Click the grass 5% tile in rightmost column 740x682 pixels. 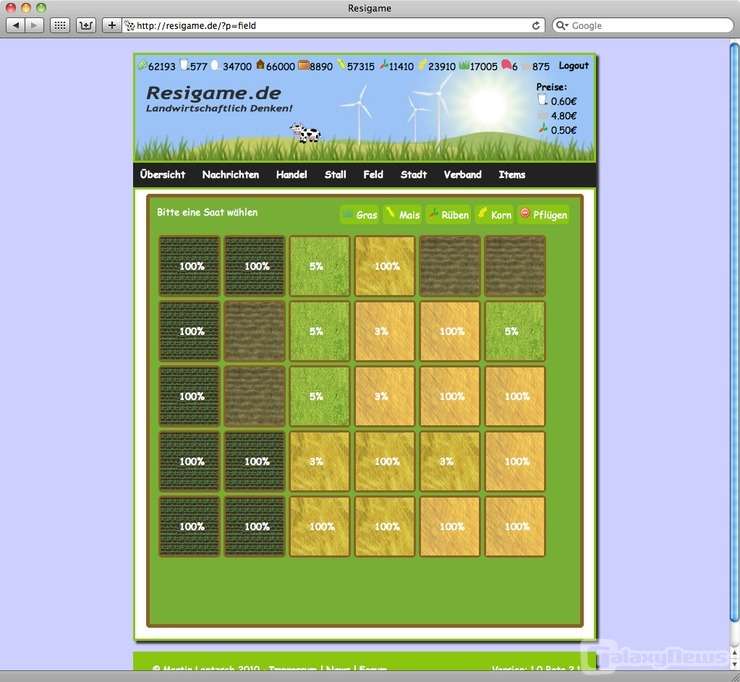pos(515,331)
